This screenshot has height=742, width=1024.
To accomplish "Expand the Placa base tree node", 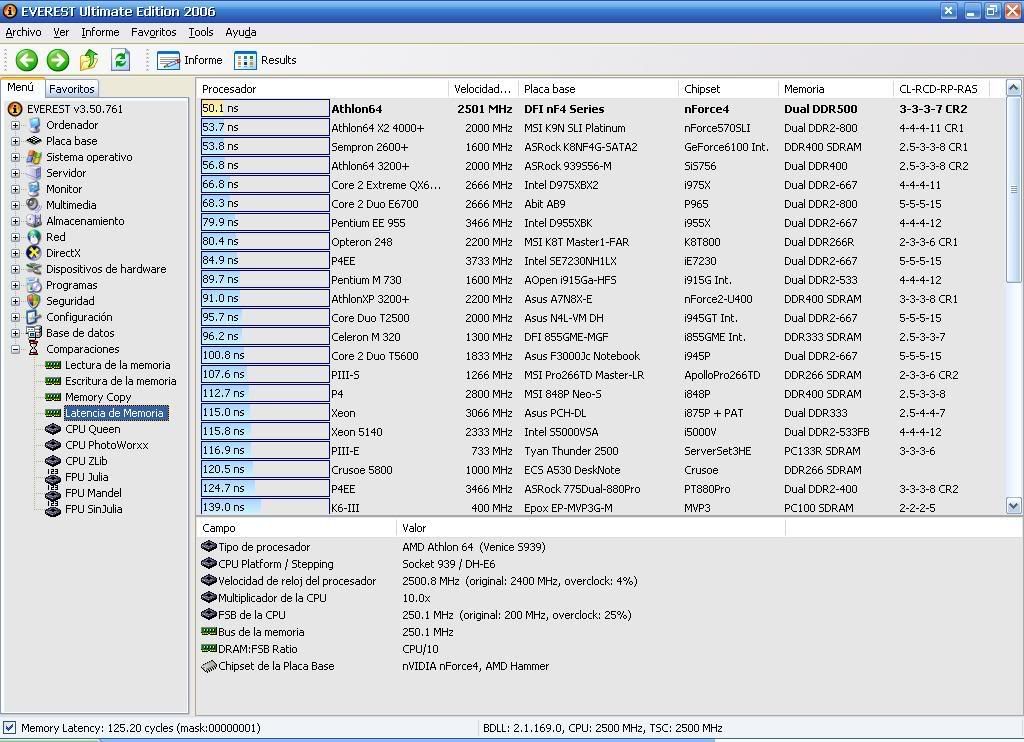I will coord(15,141).
